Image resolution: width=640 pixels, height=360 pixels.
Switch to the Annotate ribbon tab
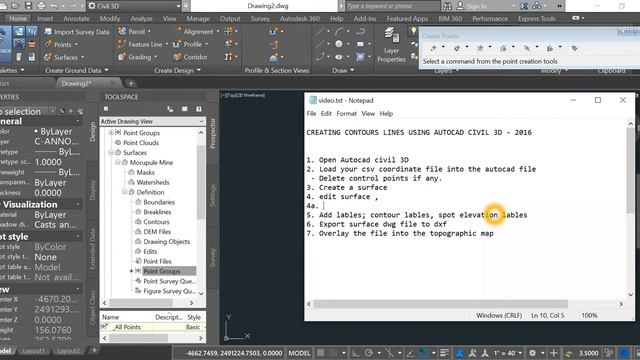(76, 19)
